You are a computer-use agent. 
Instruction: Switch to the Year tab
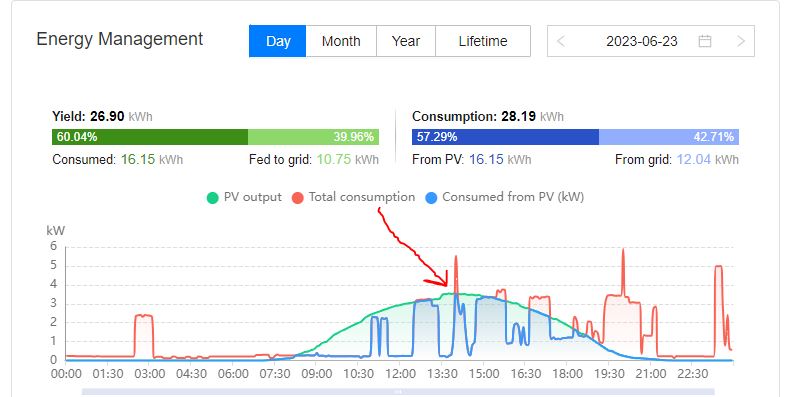tap(406, 41)
